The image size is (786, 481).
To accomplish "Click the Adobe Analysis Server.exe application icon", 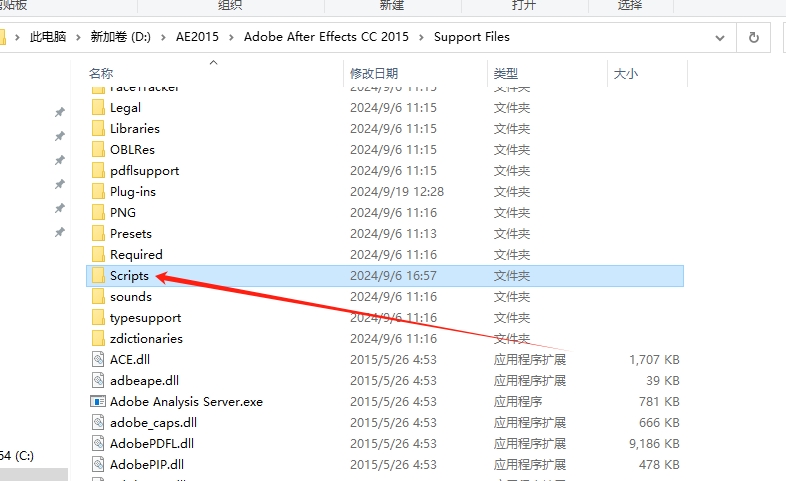I will (98, 402).
